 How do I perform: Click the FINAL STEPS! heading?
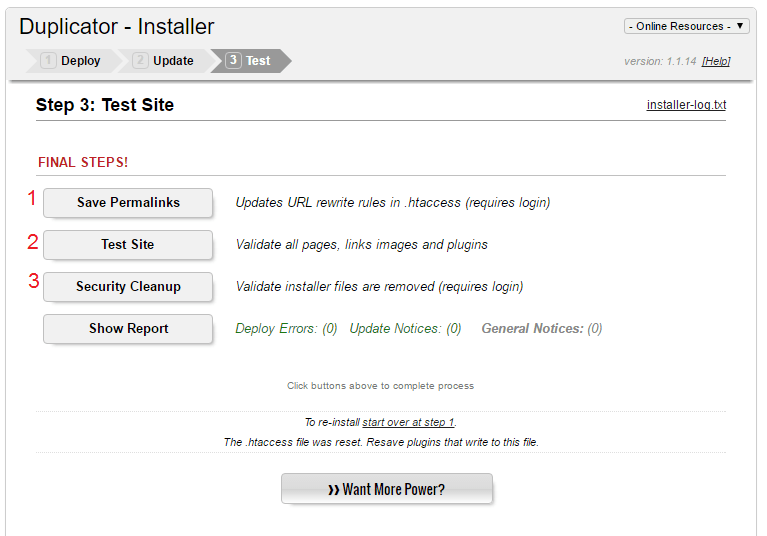pyautogui.click(x=83, y=162)
